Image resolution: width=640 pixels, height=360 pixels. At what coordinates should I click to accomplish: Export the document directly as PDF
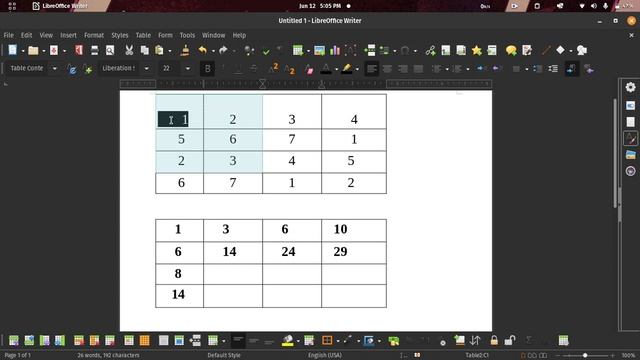(79, 50)
